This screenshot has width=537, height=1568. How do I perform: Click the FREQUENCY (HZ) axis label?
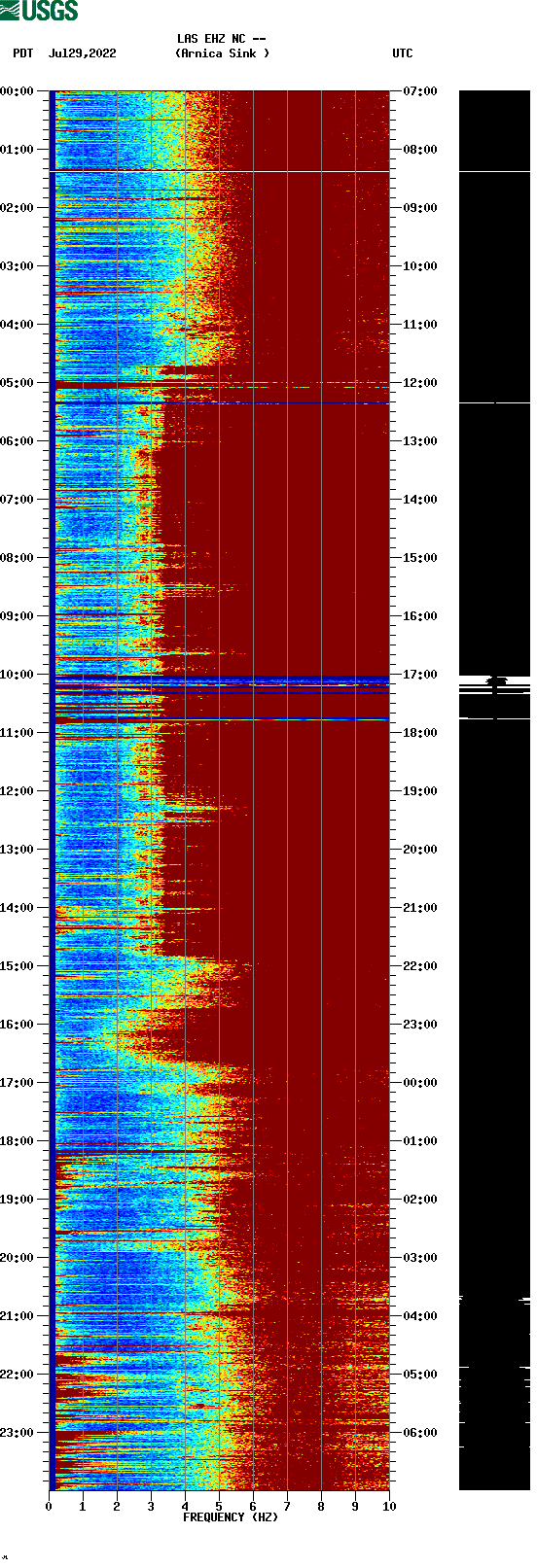click(x=231, y=1516)
